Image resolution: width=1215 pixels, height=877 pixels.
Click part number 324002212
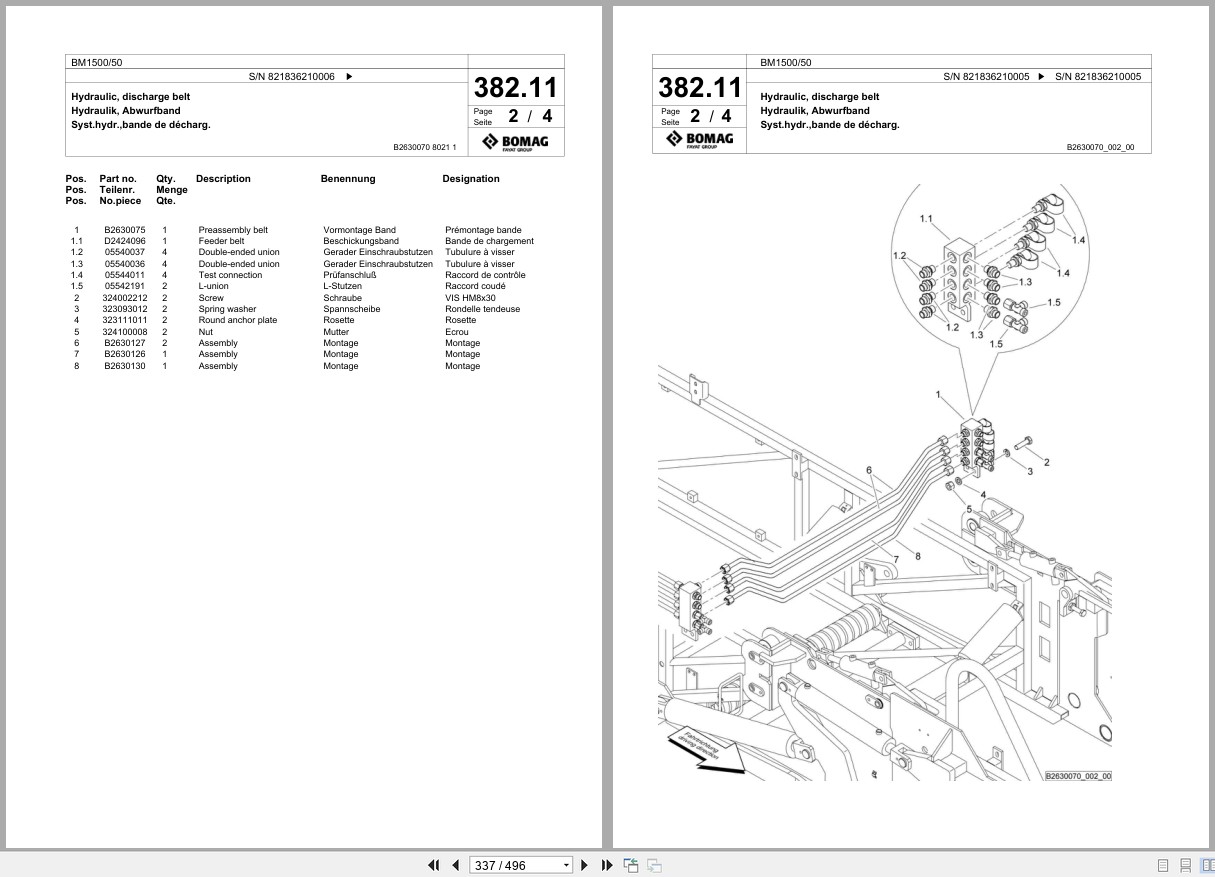coord(125,298)
